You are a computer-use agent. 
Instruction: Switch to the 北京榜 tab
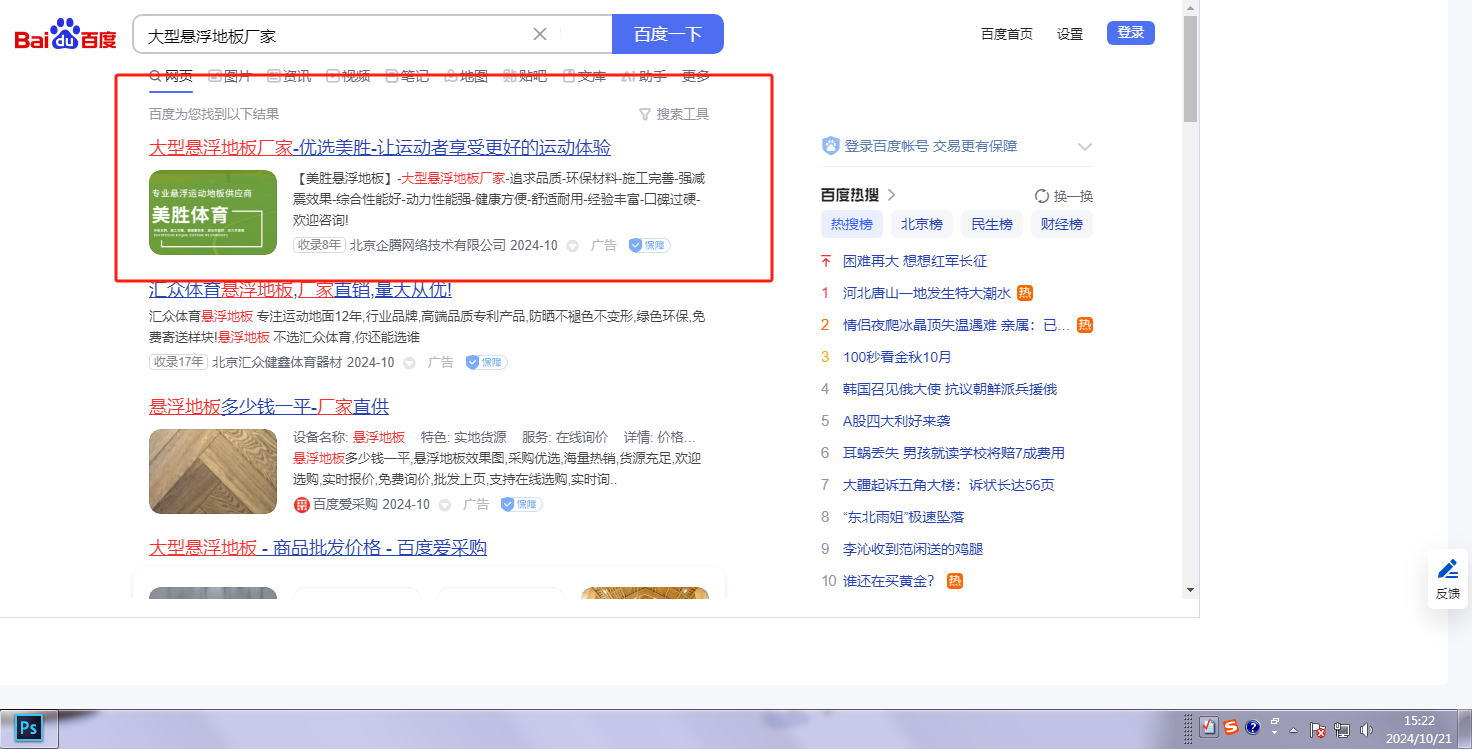[x=921, y=224]
